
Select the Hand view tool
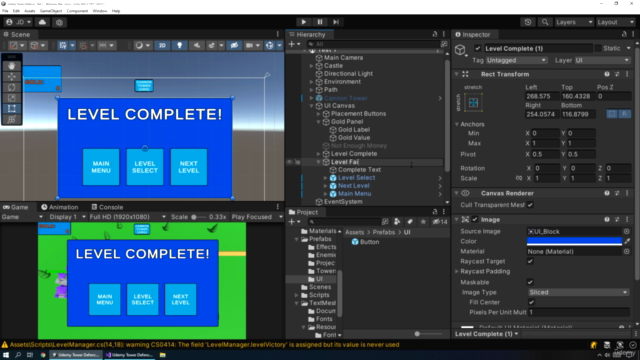[11, 66]
